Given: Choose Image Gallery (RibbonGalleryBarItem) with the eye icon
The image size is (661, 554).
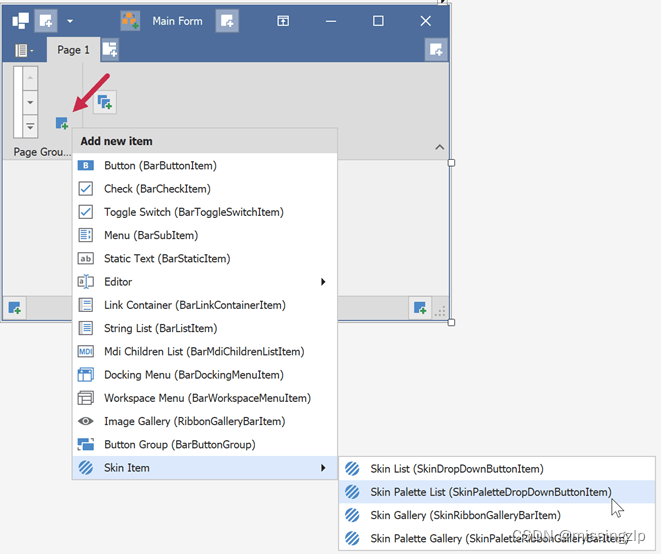Looking at the screenshot, I should click(x=194, y=421).
